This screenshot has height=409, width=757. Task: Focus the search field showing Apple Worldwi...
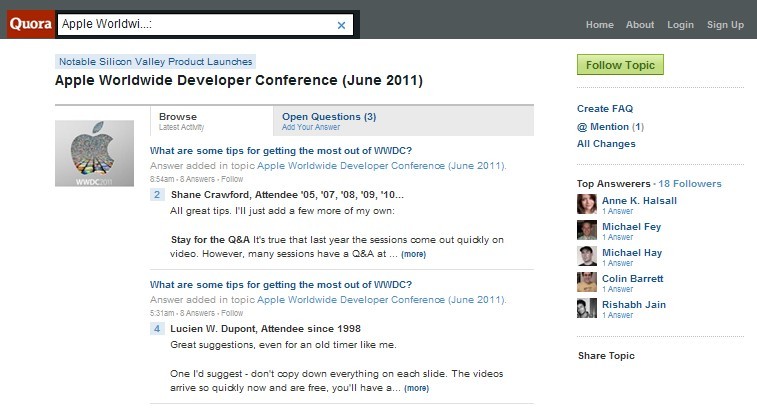coord(205,25)
